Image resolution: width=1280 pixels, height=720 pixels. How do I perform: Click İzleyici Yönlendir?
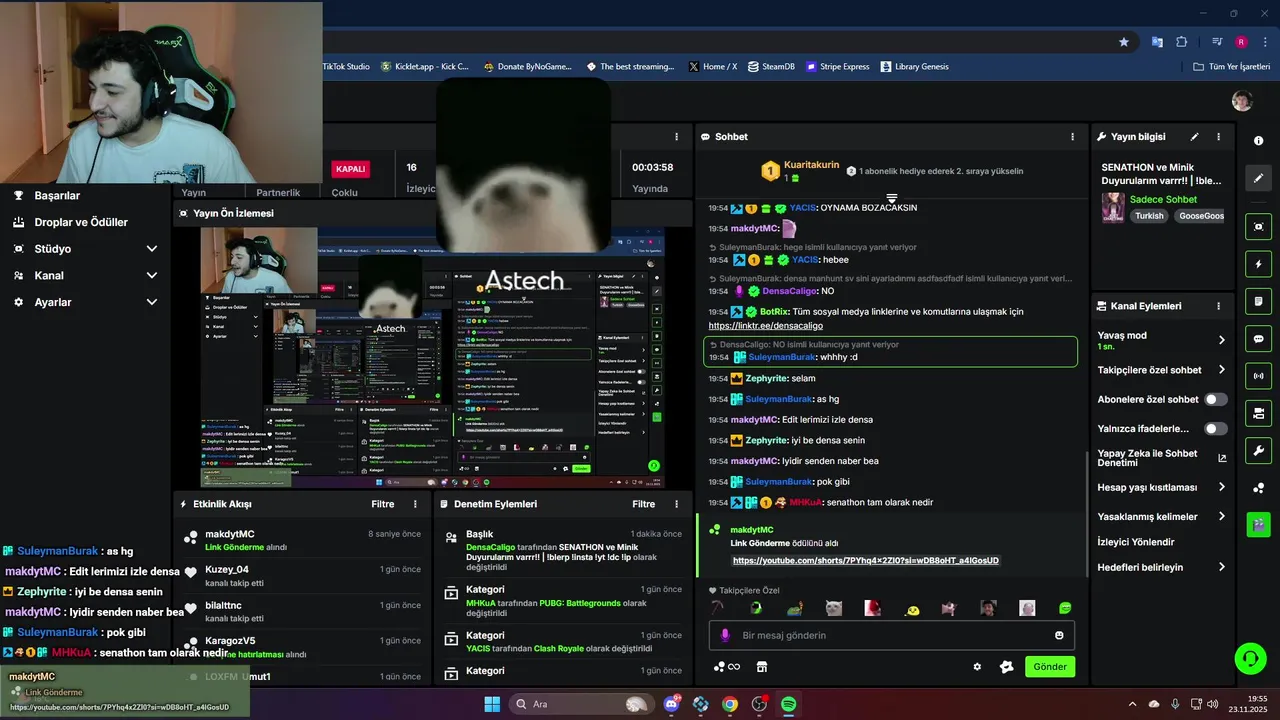(1136, 542)
